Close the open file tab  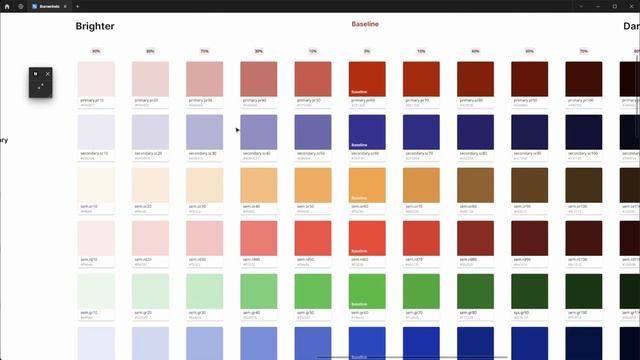[65, 7]
